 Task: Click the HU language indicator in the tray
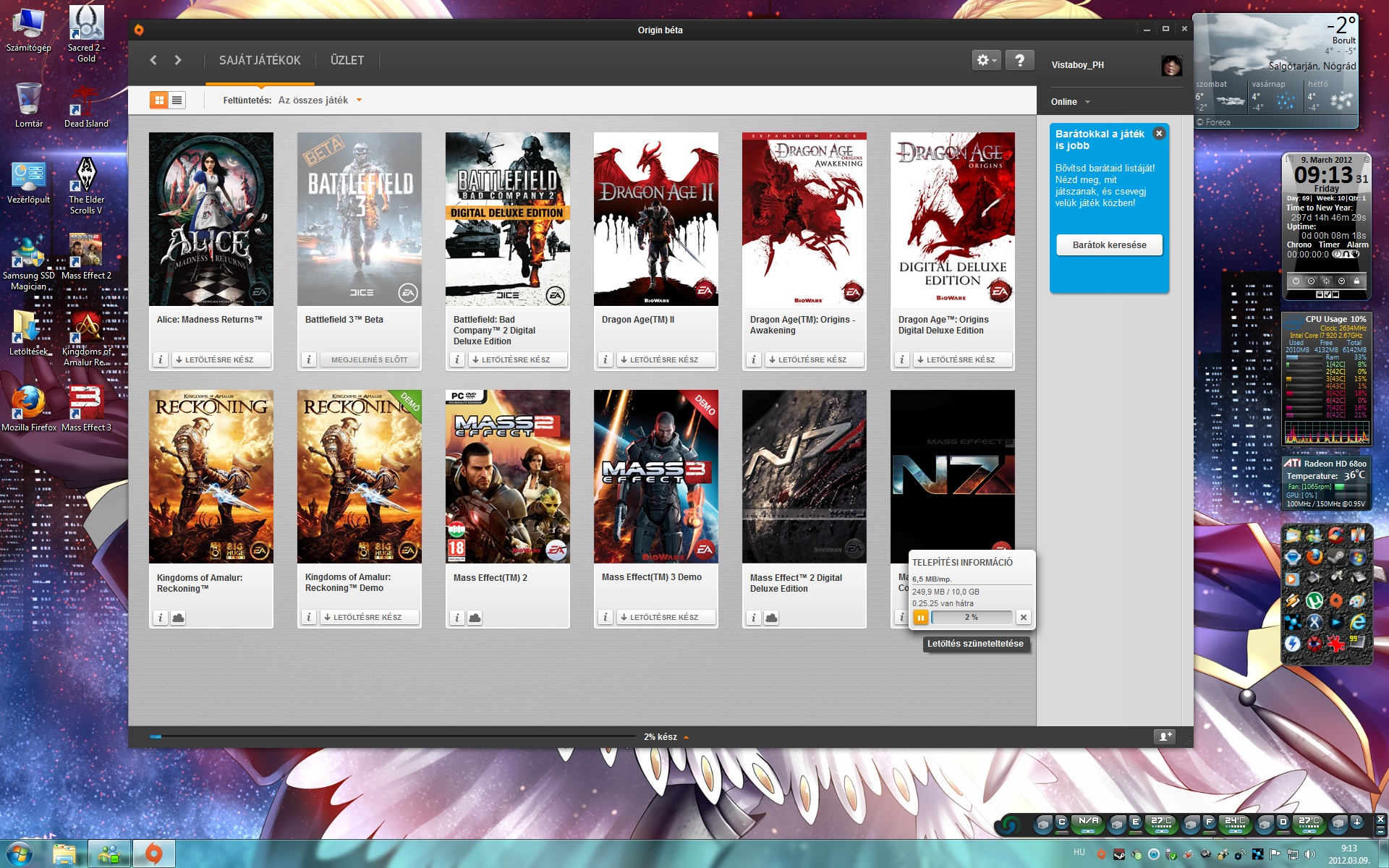pos(1079,852)
